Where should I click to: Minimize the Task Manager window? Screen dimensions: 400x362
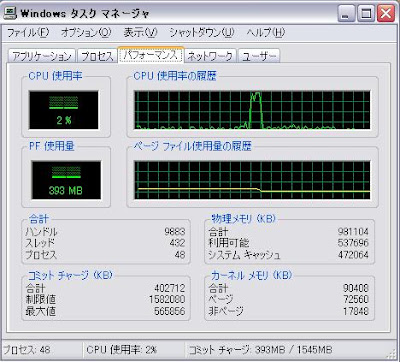point(346,14)
